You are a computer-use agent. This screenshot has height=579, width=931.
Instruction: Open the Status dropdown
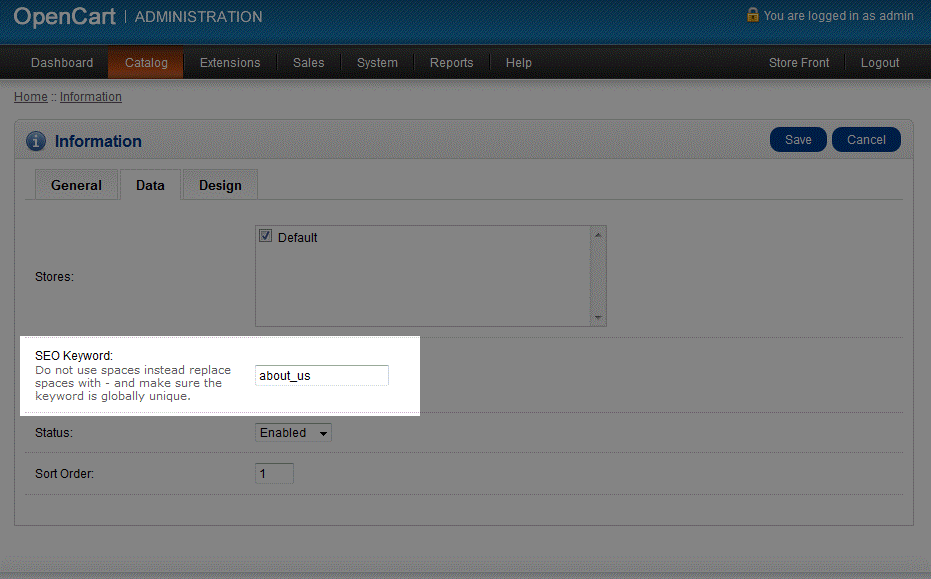click(293, 433)
